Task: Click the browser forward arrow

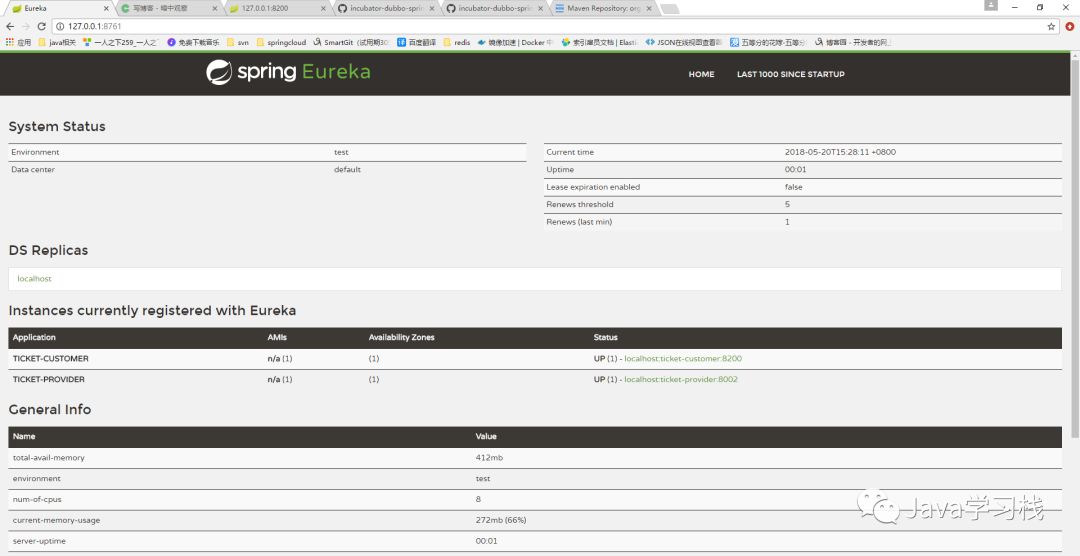Action: click(x=25, y=26)
